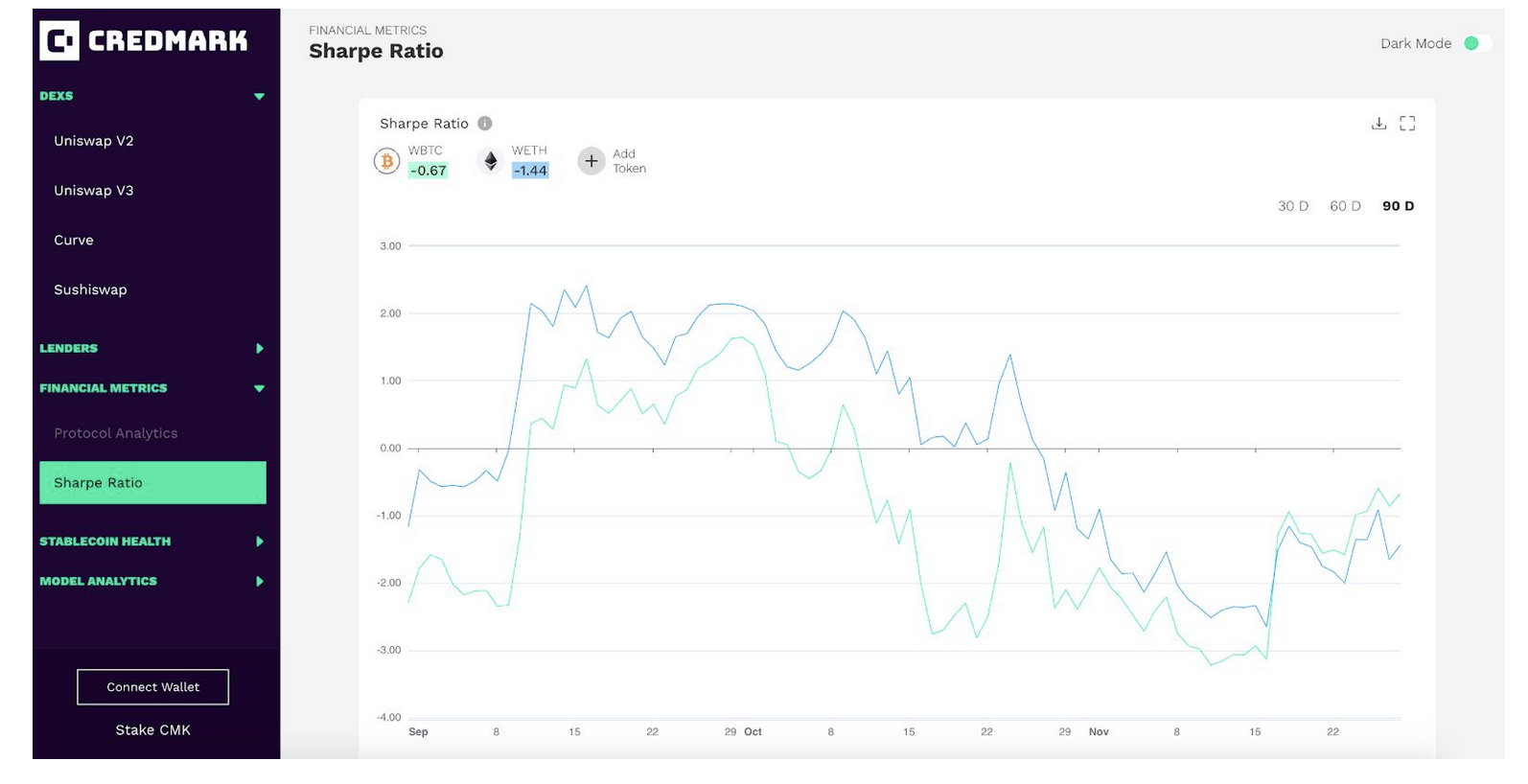This screenshot has width=1528, height=784.
Task: Click the Connect Wallet button
Action: click(x=153, y=687)
